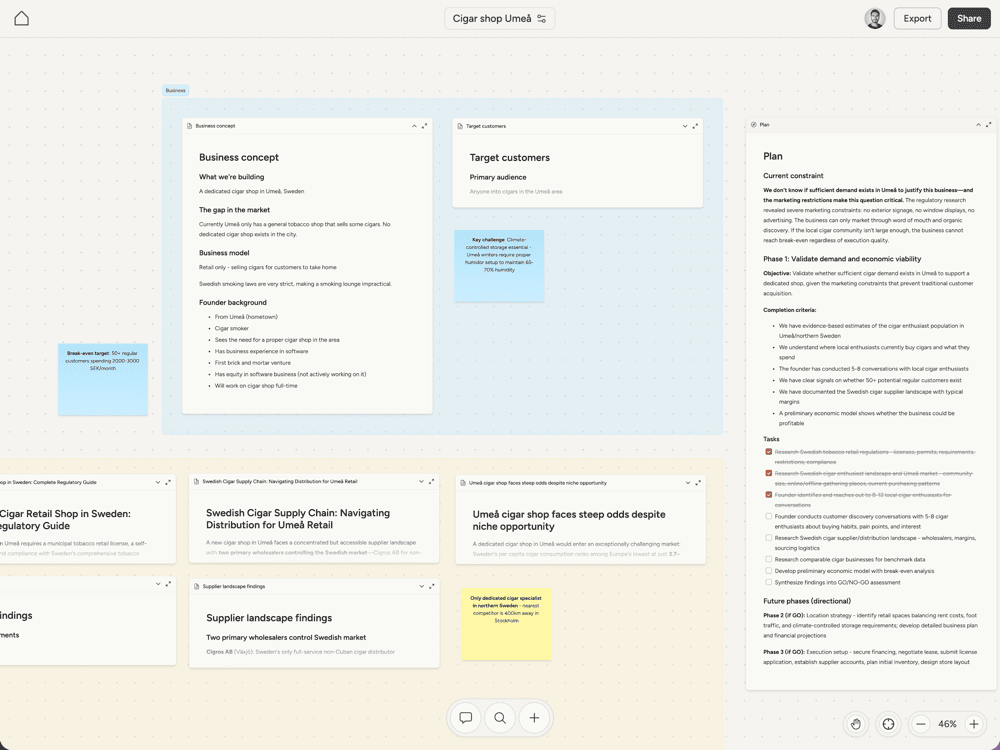Uncheck 'Research Swedish tobacco retail regulations' task
Screen dimensions: 1000x750
click(768, 452)
